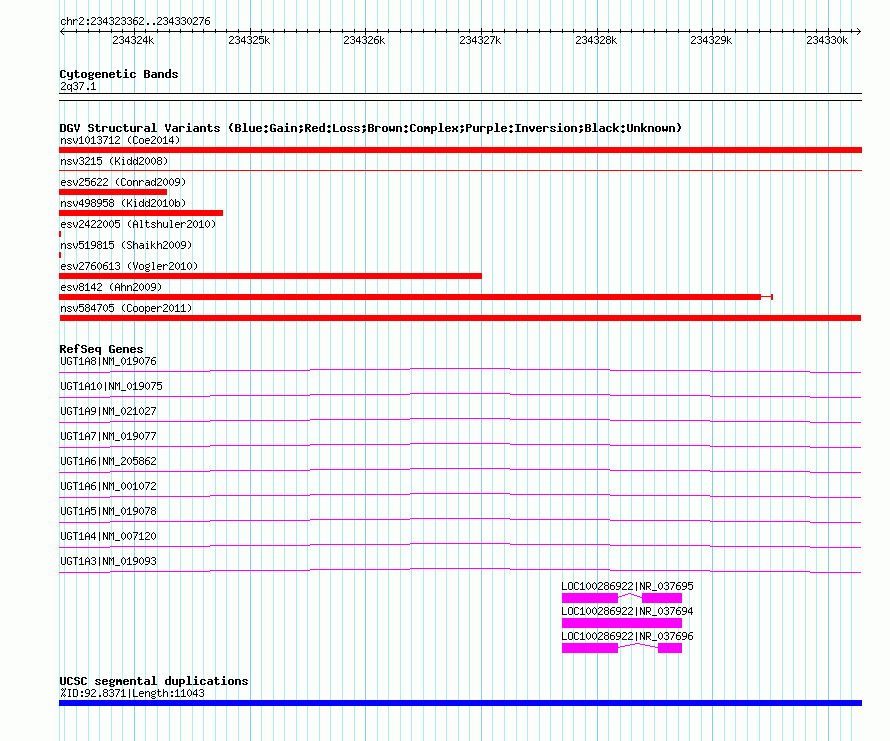890x741 pixels.
Task: Select gene UGT1A9|NM_021027
Action: [x=108, y=412]
